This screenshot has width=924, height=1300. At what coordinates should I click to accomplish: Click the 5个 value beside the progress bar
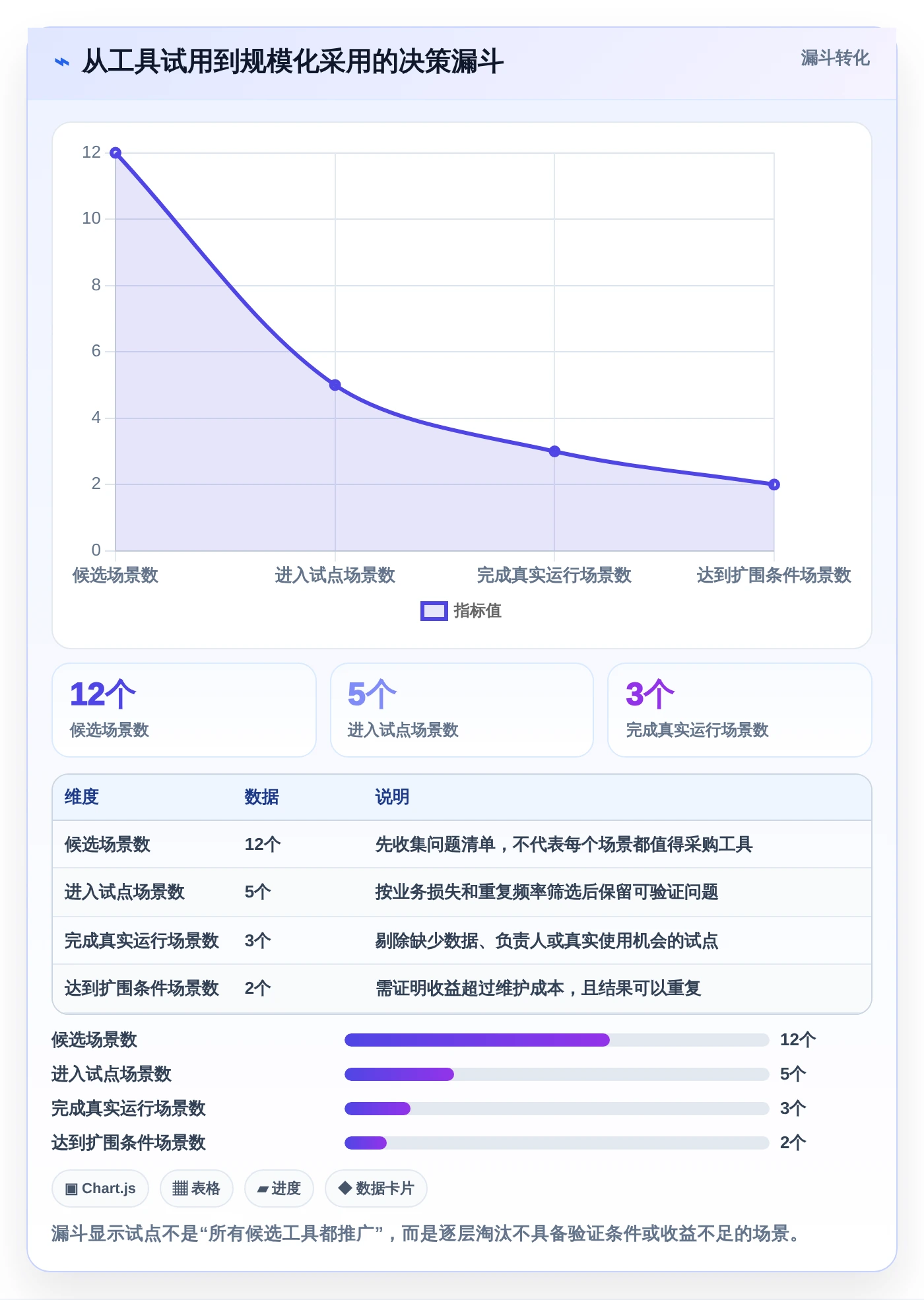click(793, 1074)
